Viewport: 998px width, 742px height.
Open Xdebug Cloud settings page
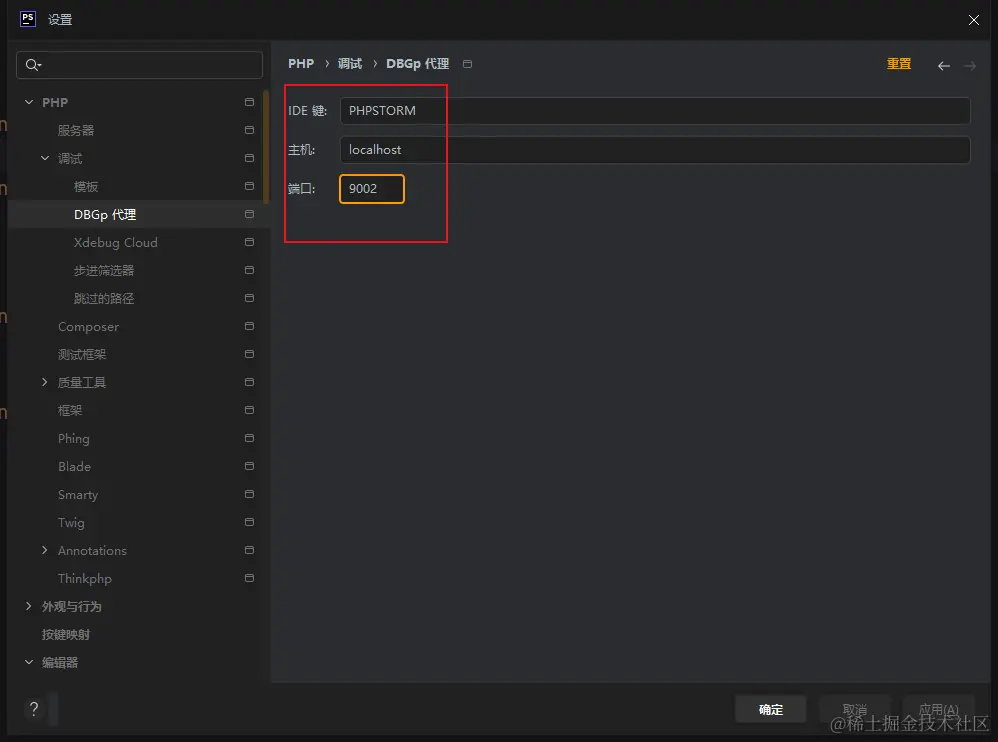tap(115, 242)
